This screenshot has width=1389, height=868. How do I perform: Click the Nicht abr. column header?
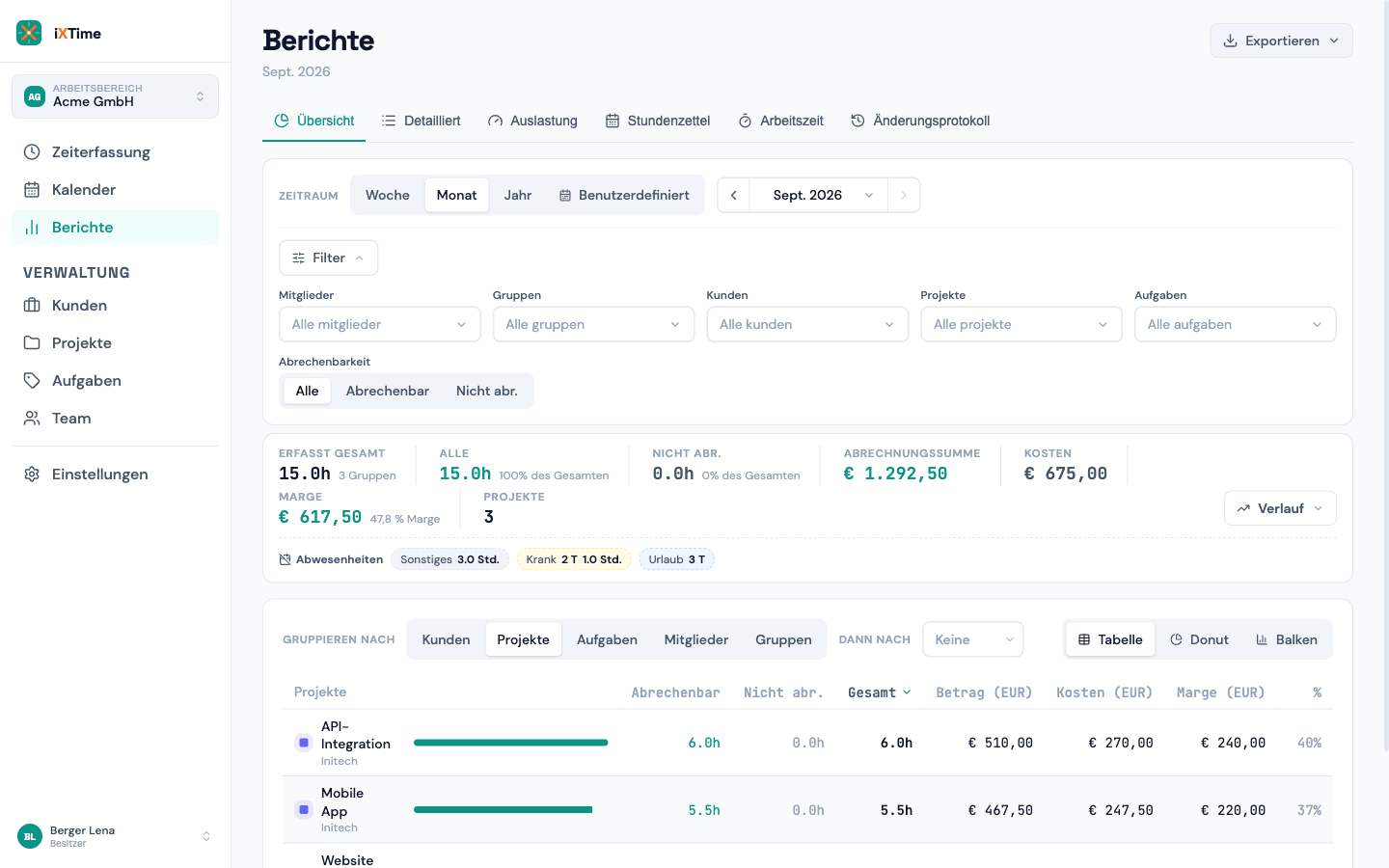click(783, 692)
